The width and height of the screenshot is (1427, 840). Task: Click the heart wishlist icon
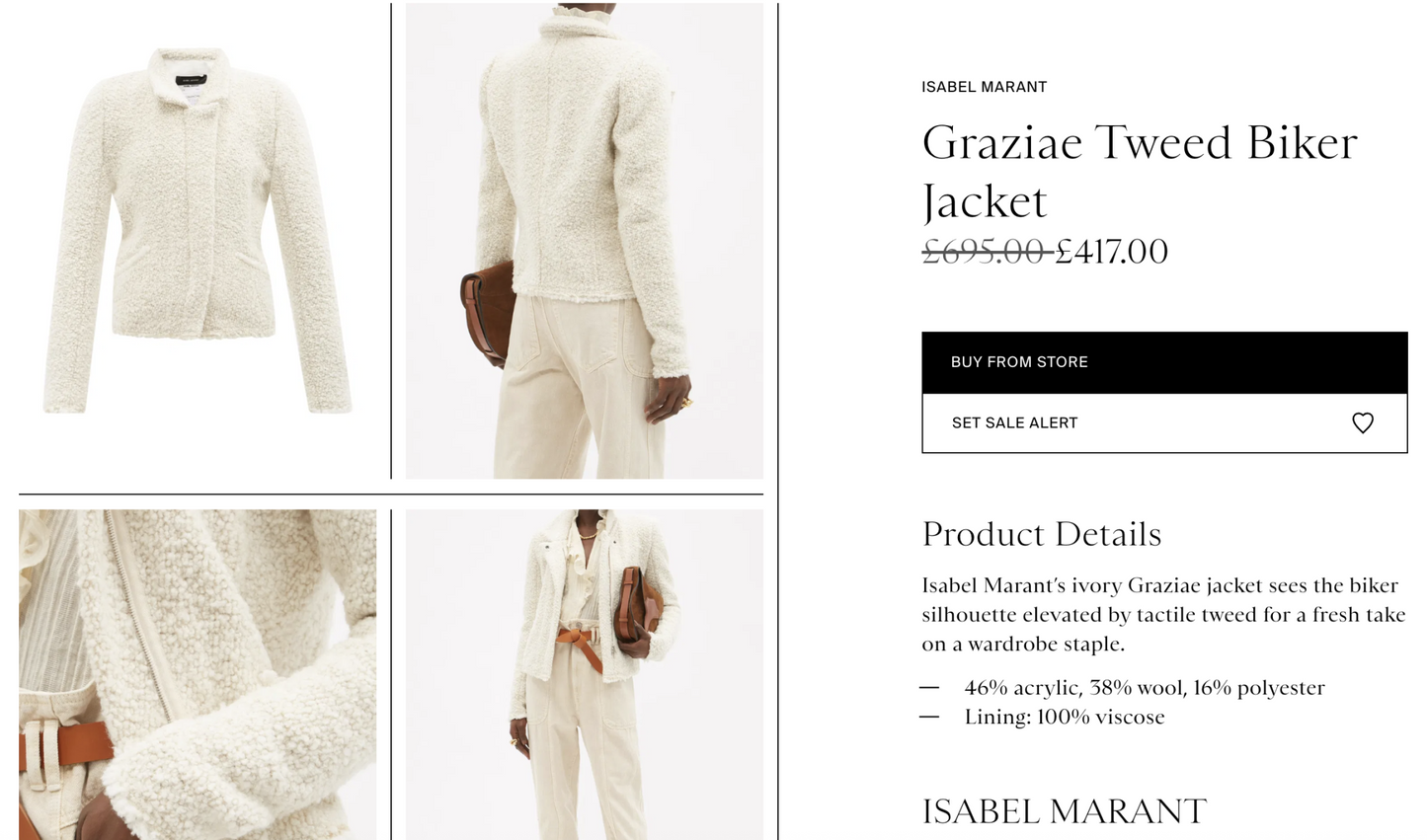[1362, 422]
